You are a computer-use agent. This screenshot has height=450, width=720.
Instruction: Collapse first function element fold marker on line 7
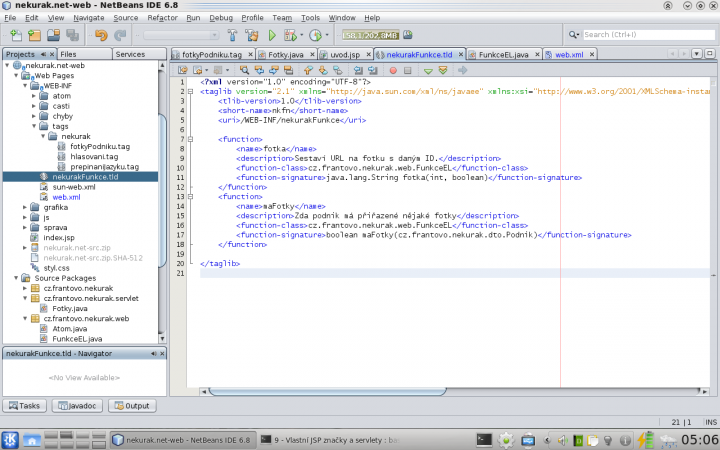coord(191,139)
